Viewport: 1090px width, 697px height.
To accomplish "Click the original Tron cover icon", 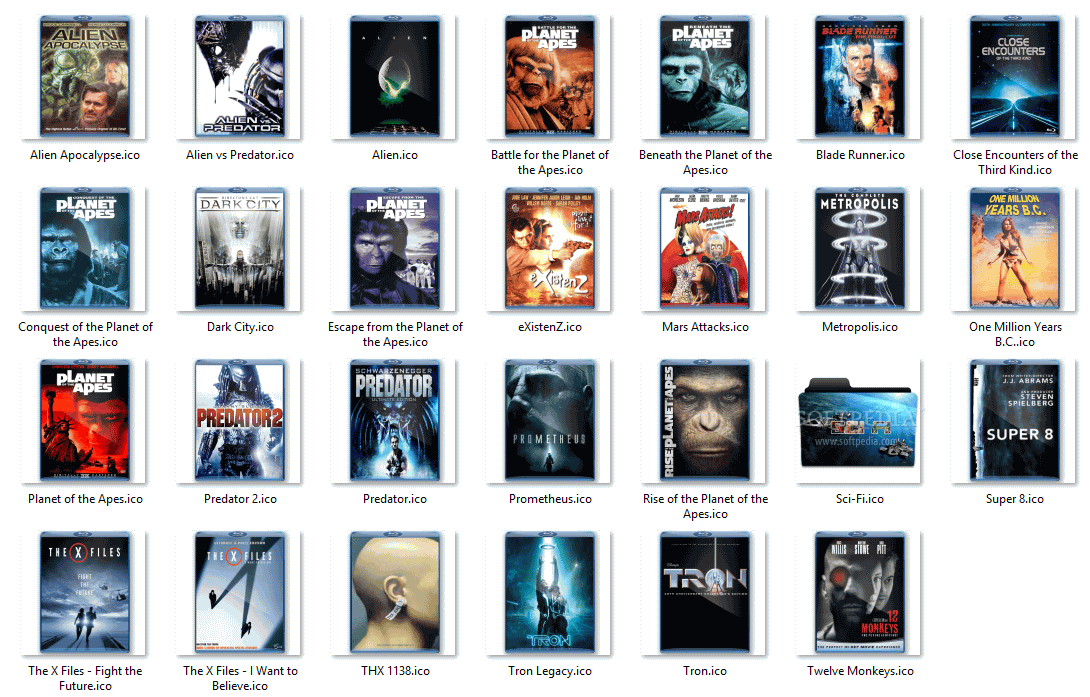I will click(705, 592).
